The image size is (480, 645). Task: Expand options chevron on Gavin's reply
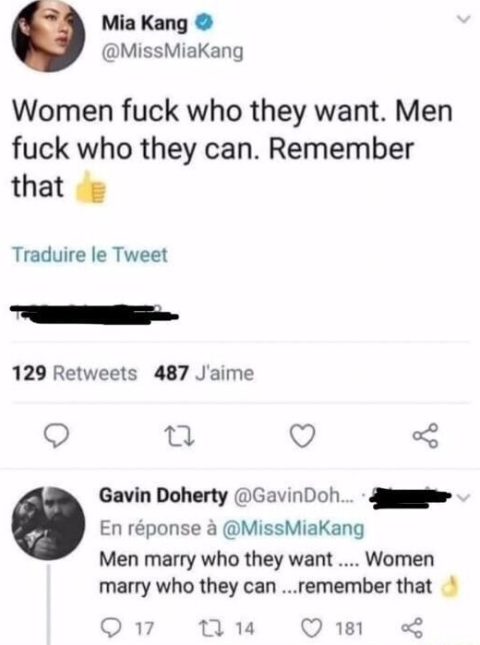[x=464, y=498]
